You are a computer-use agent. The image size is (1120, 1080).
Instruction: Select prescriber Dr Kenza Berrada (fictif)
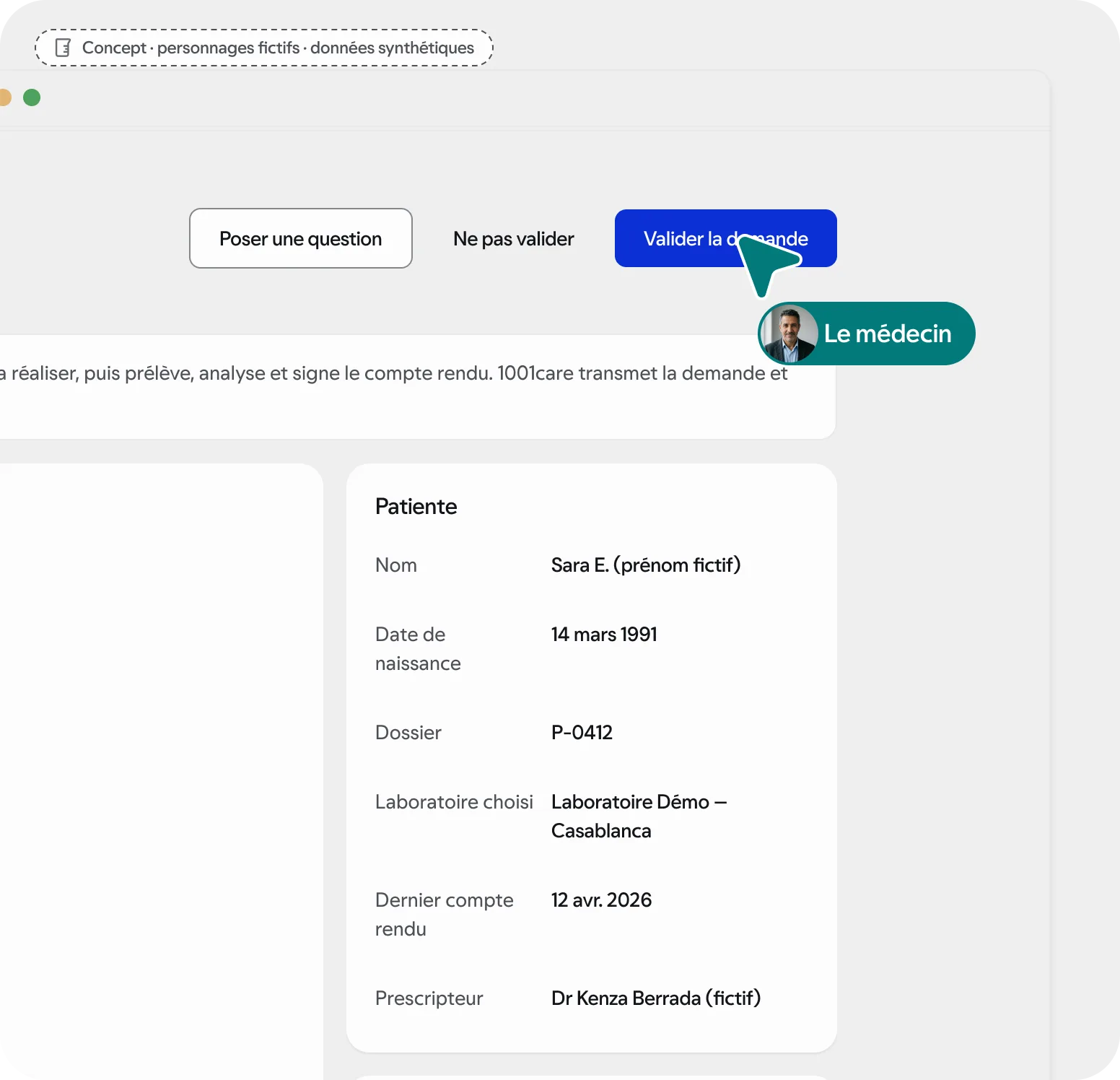pyautogui.click(x=656, y=998)
